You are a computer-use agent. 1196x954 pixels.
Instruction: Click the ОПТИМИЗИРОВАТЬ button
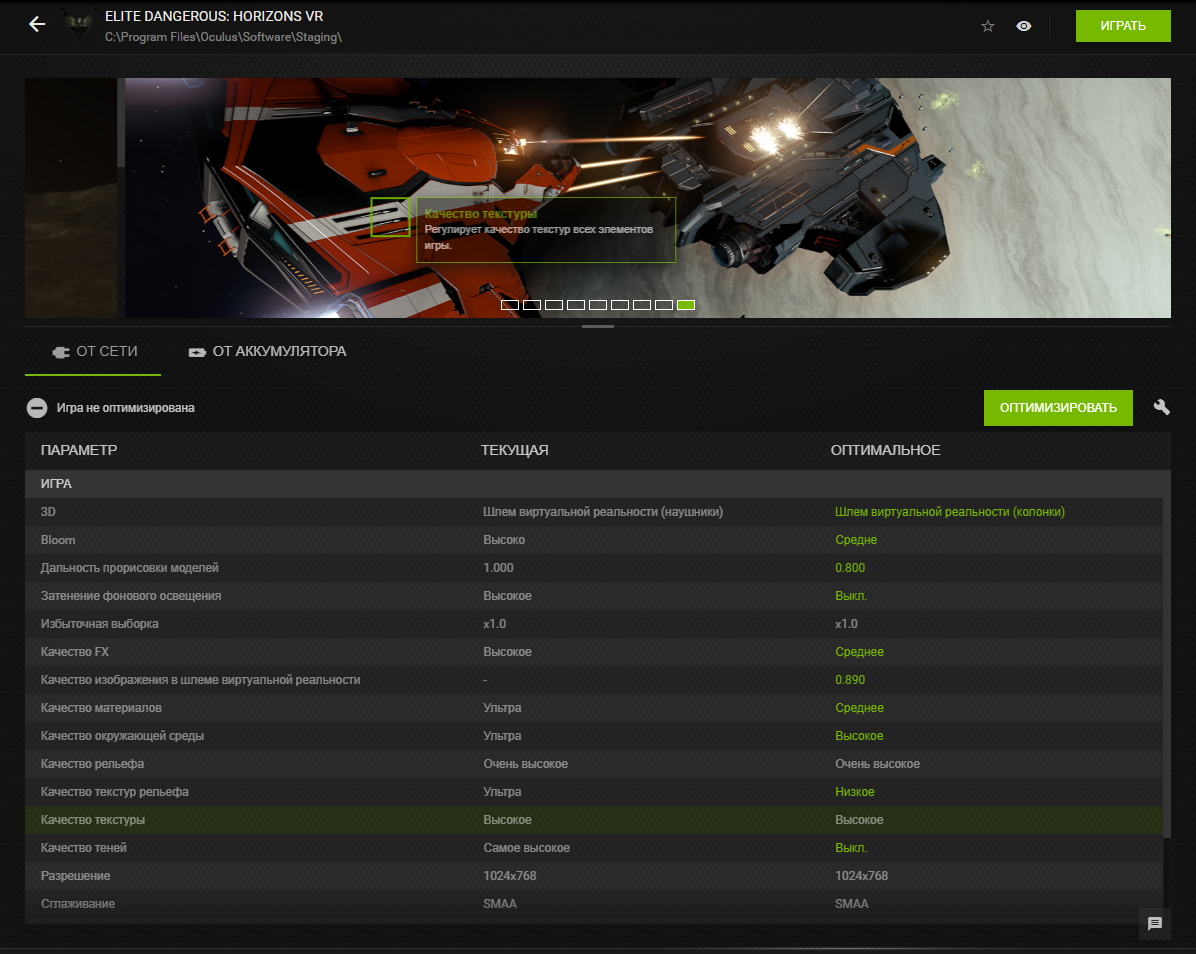[1058, 408]
